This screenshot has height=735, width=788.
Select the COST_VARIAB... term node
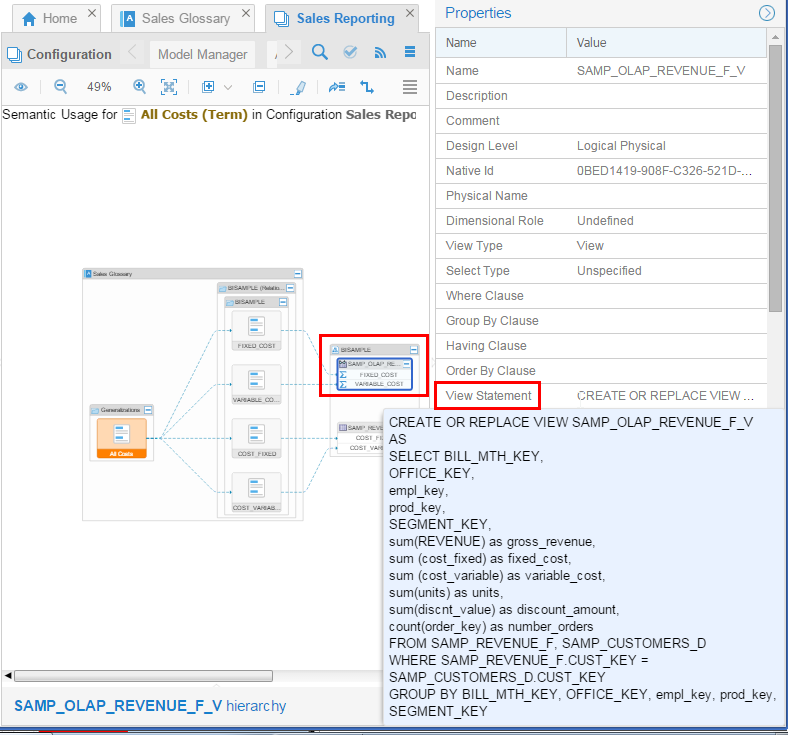[x=256, y=492]
